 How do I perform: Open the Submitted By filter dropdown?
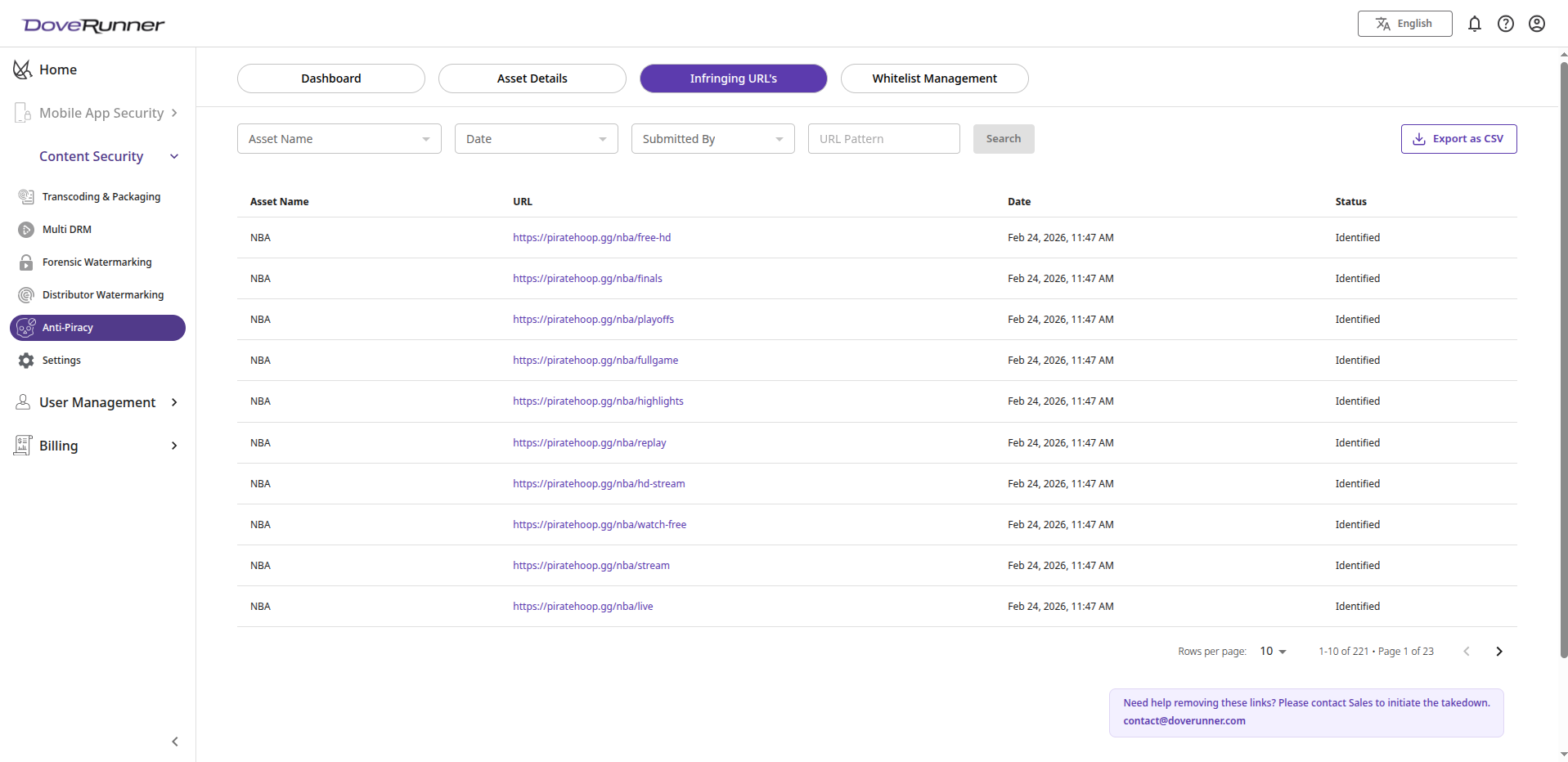(x=713, y=139)
